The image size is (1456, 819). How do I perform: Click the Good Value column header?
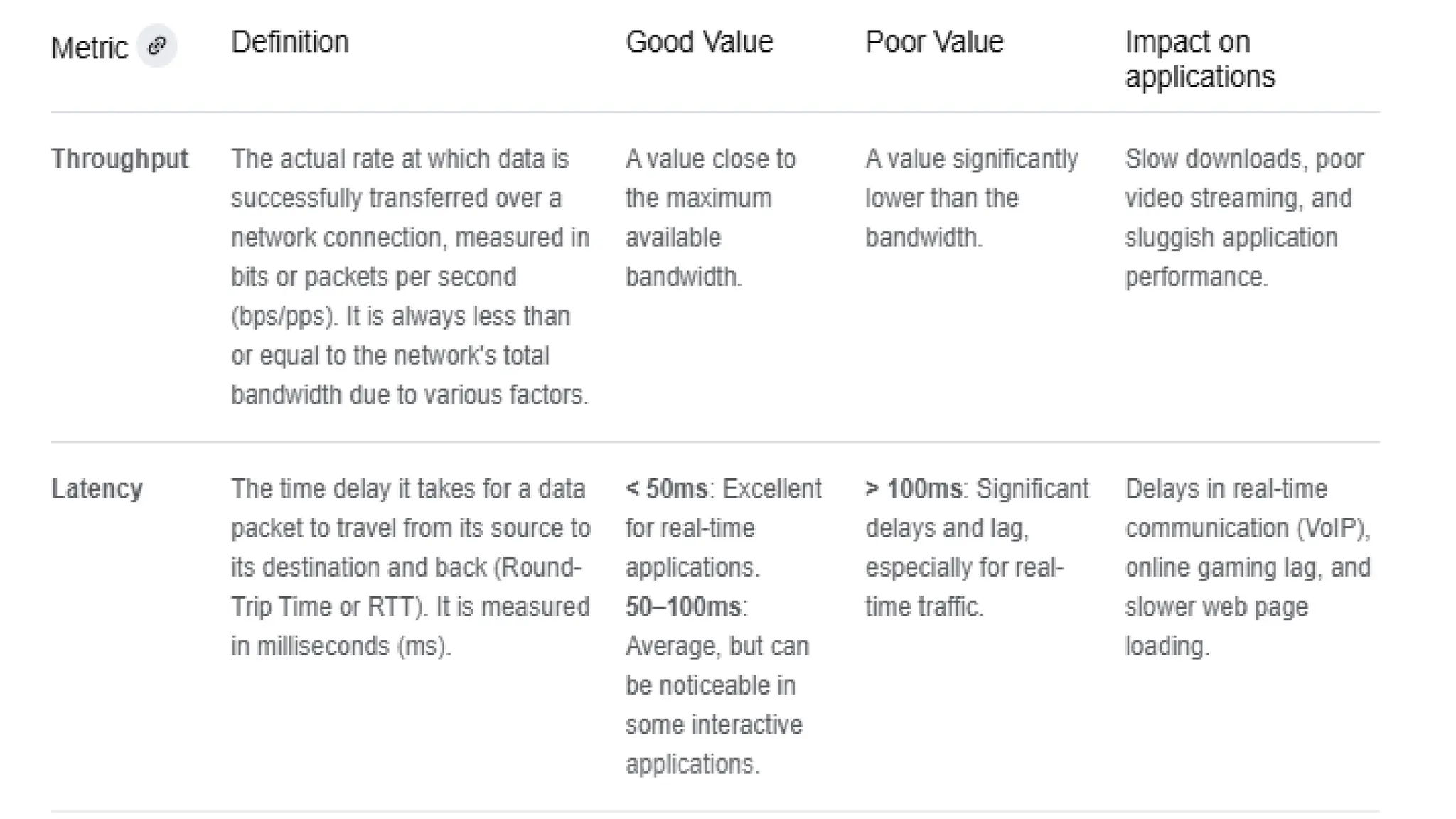tap(699, 42)
